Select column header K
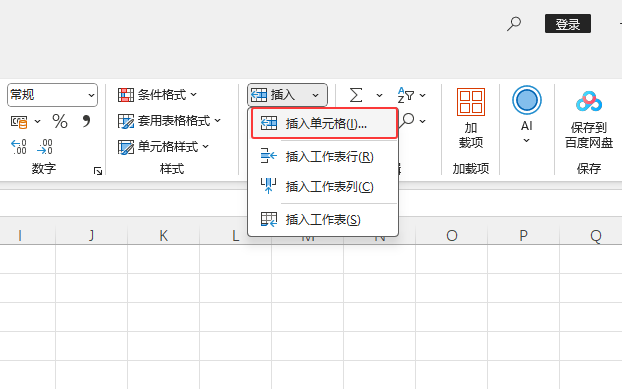This screenshot has height=389, width=622. (x=163, y=236)
